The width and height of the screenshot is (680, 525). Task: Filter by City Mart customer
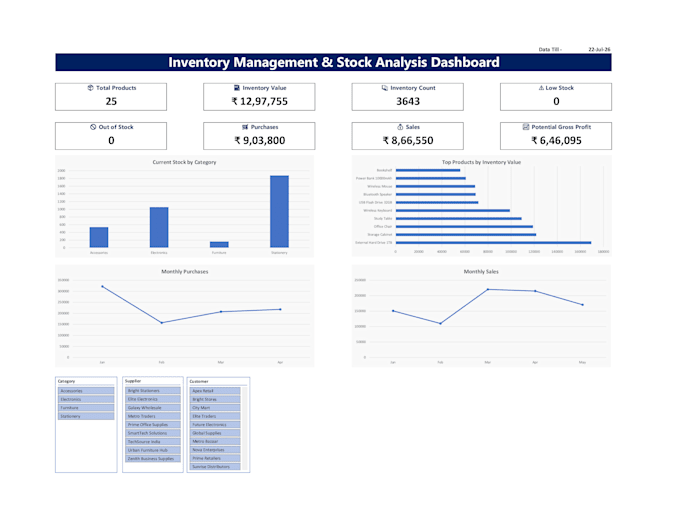215,408
